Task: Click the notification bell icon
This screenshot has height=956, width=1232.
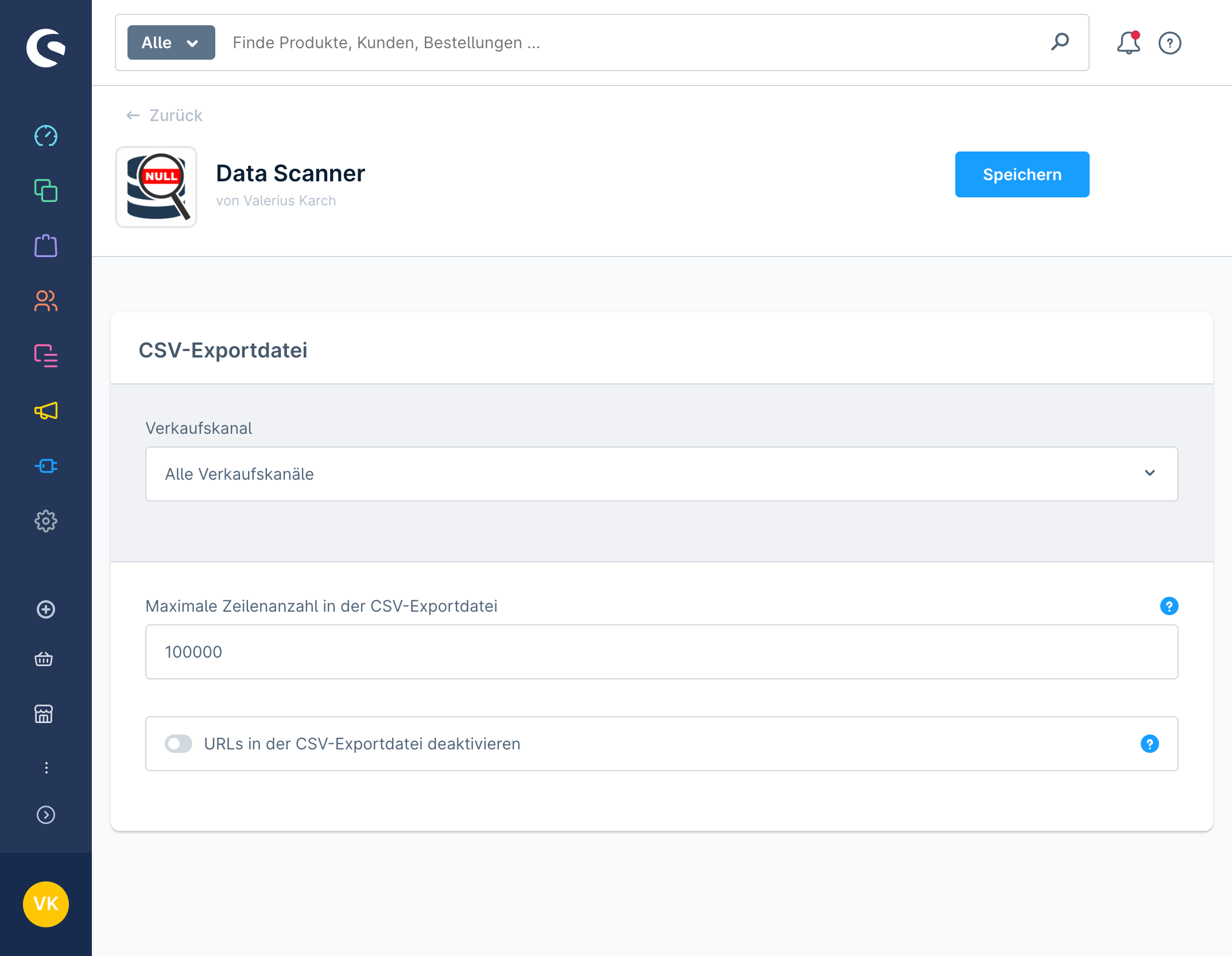Action: pos(1128,43)
